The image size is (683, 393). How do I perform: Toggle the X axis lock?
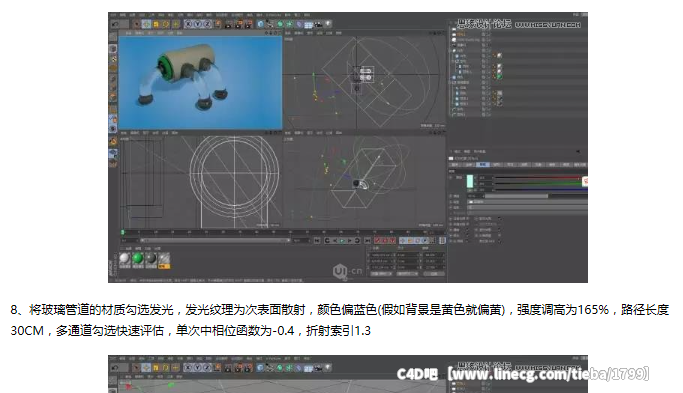tap(189, 24)
